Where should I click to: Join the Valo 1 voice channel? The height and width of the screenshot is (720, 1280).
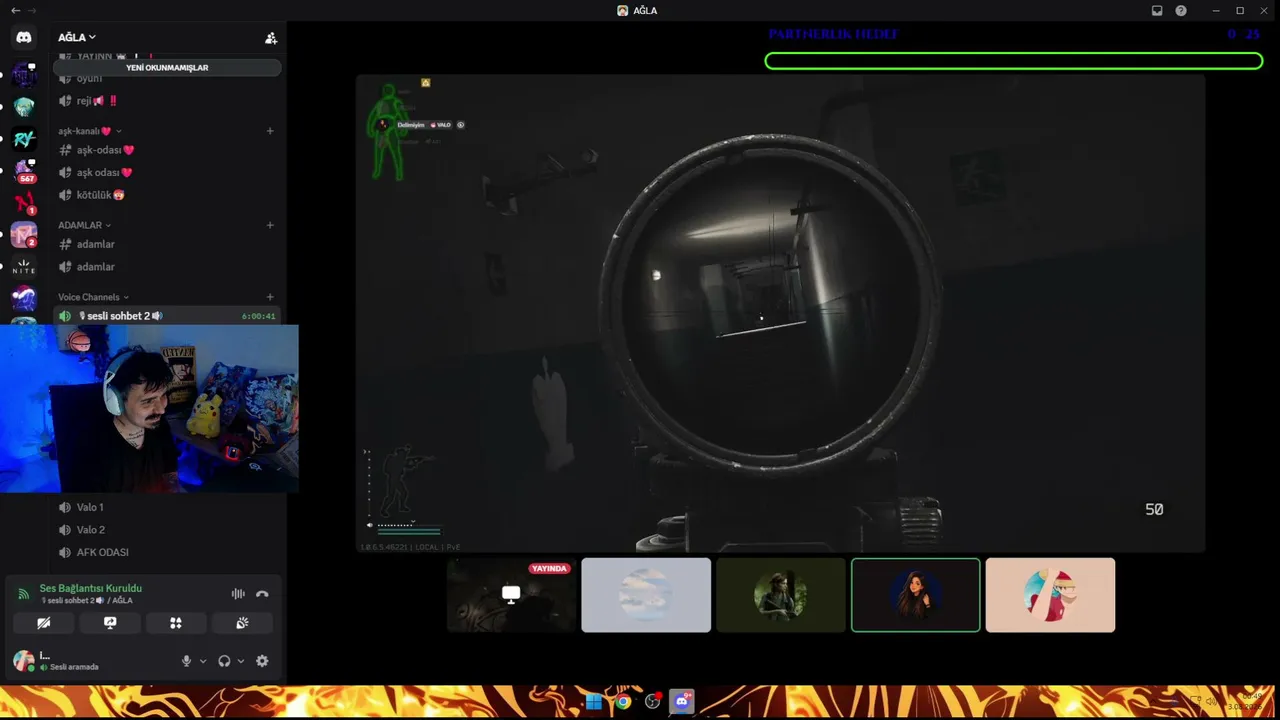pos(166,507)
